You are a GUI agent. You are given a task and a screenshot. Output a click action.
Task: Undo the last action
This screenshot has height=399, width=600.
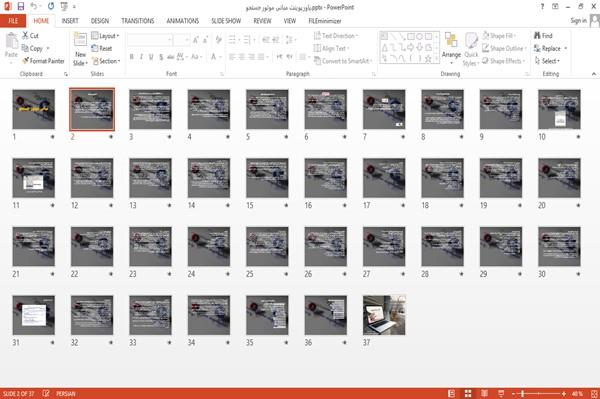pyautogui.click(x=34, y=6)
